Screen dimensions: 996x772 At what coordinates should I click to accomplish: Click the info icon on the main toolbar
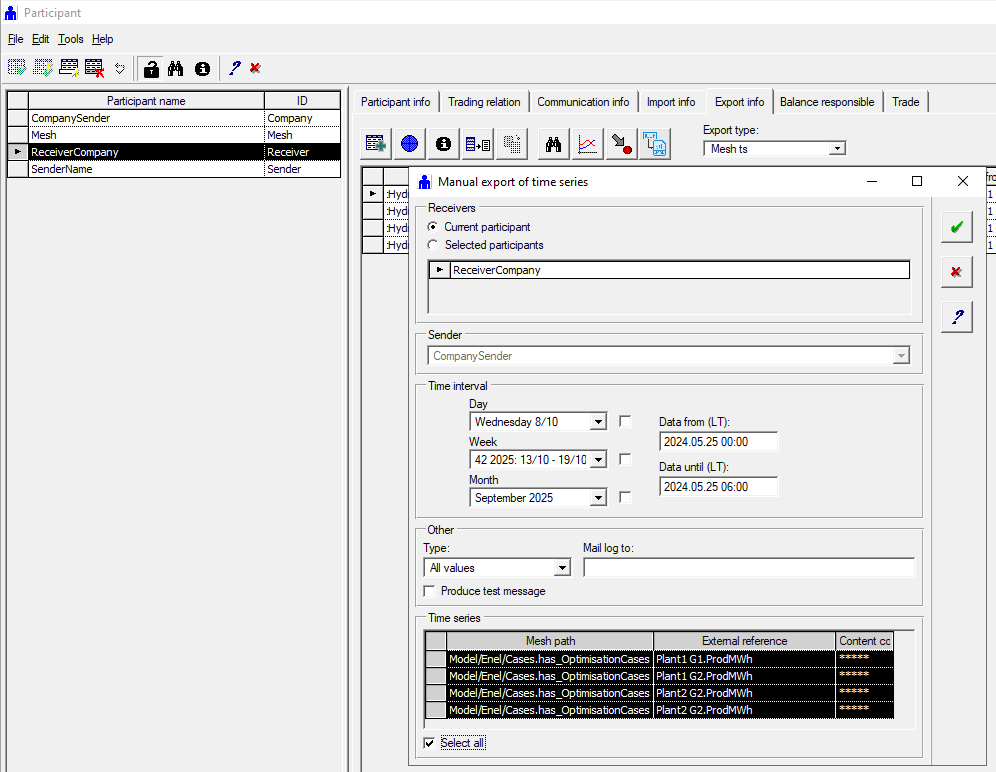[201, 68]
